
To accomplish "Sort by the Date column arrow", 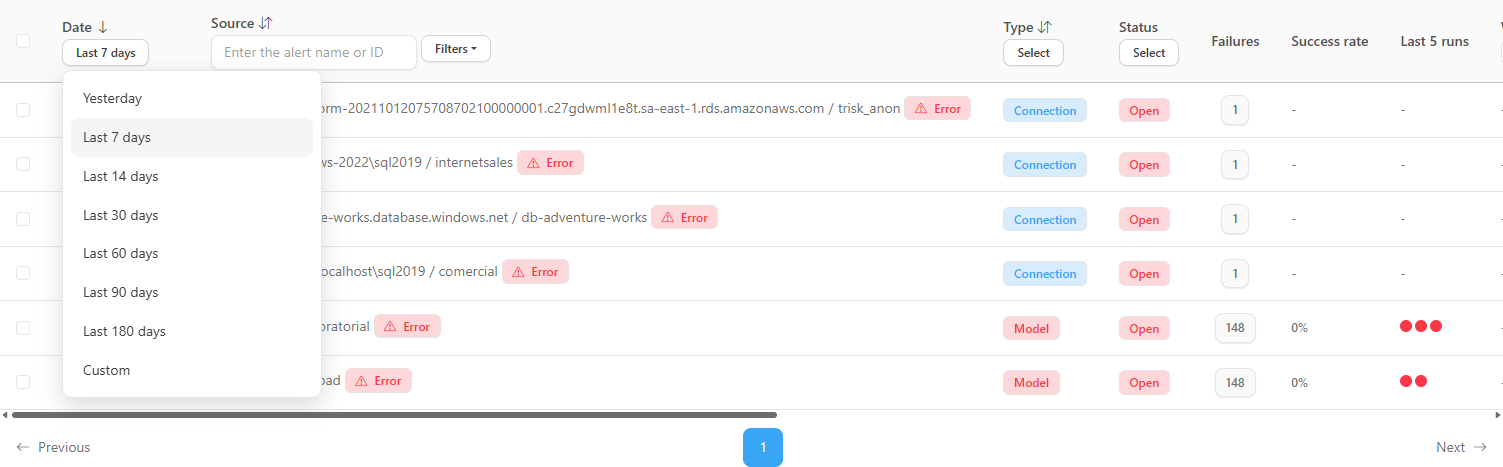I will 103,27.
